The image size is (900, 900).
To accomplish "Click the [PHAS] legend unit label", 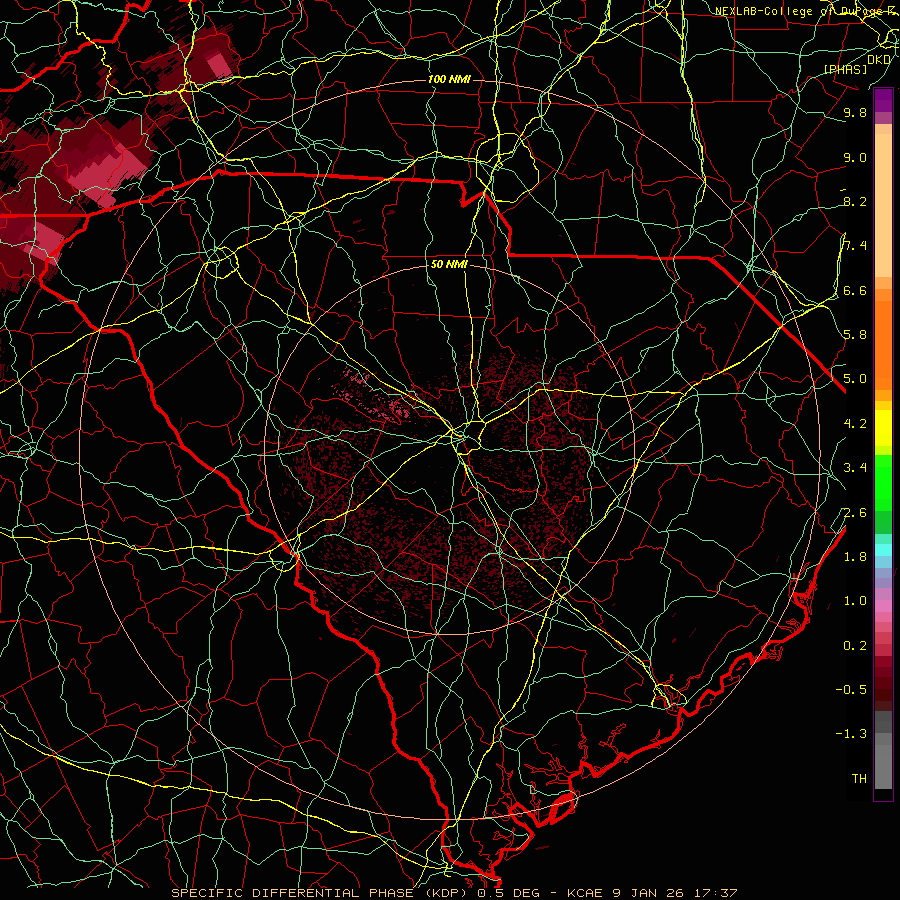I will click(x=845, y=70).
